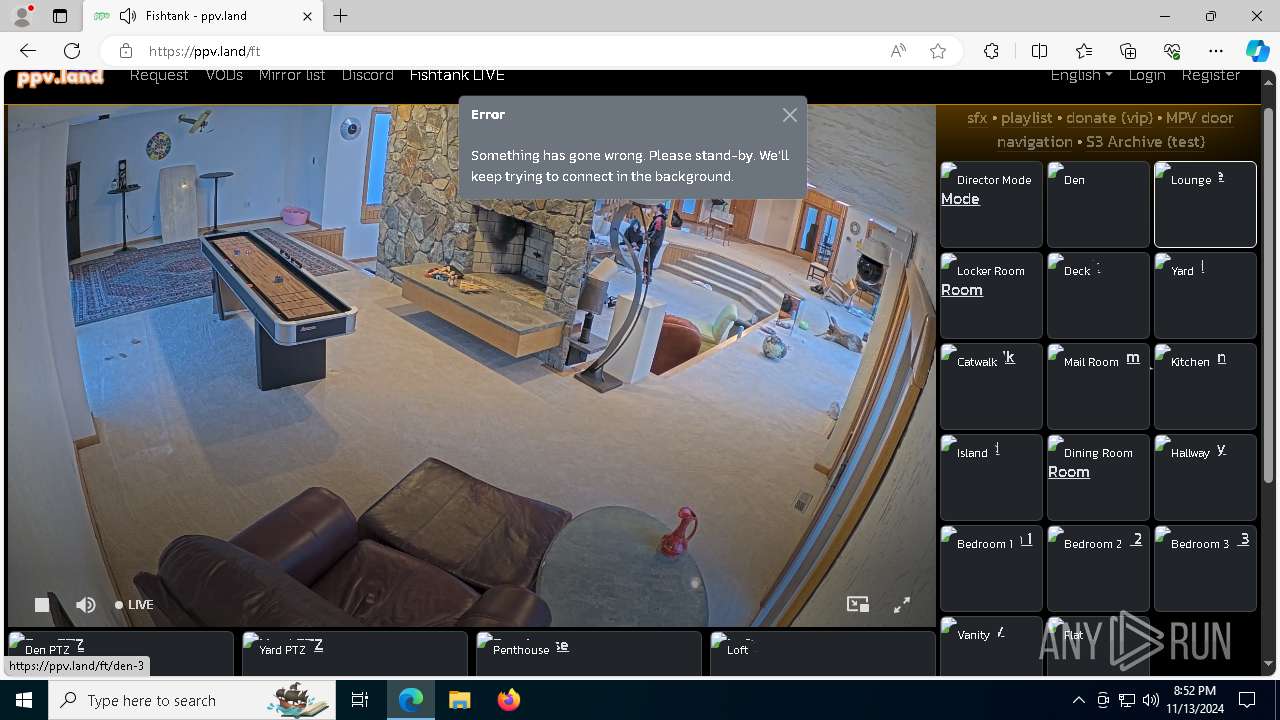
Task: Open a new browser tab
Action: 341,16
